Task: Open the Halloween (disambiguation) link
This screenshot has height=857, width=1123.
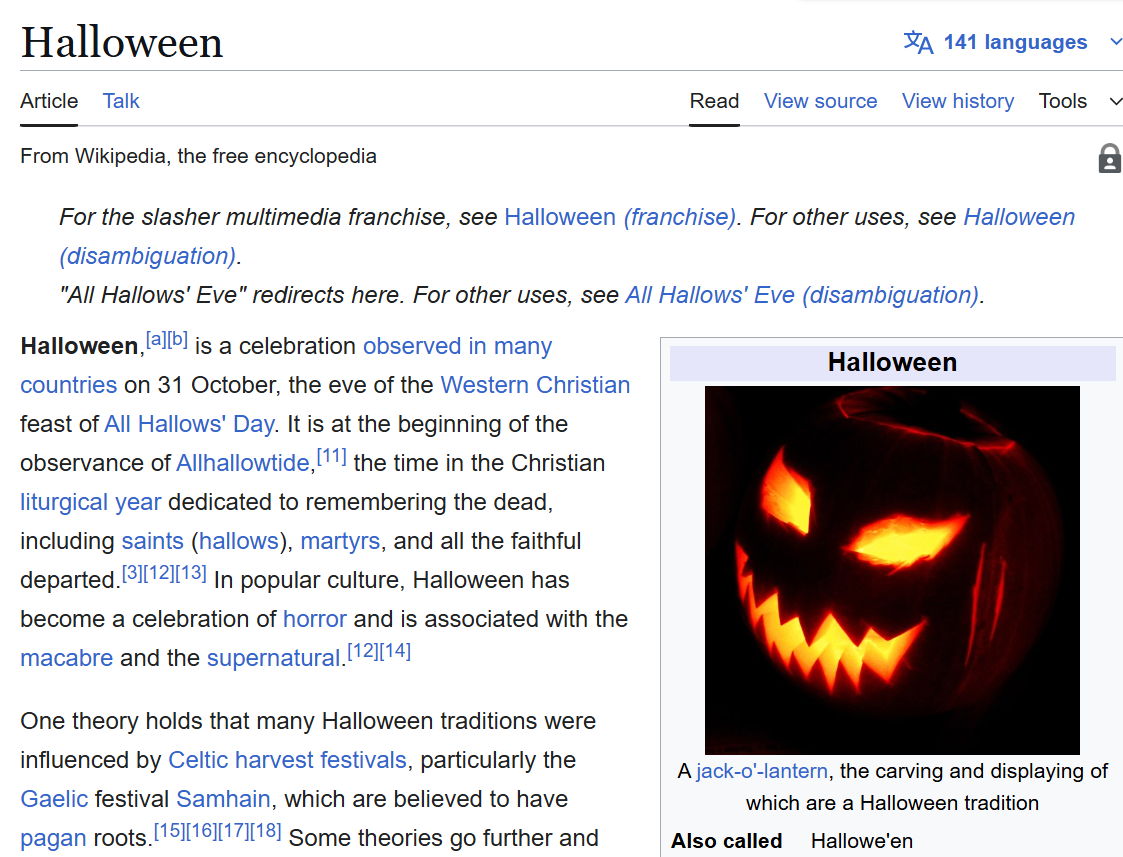Action: [x=1019, y=217]
